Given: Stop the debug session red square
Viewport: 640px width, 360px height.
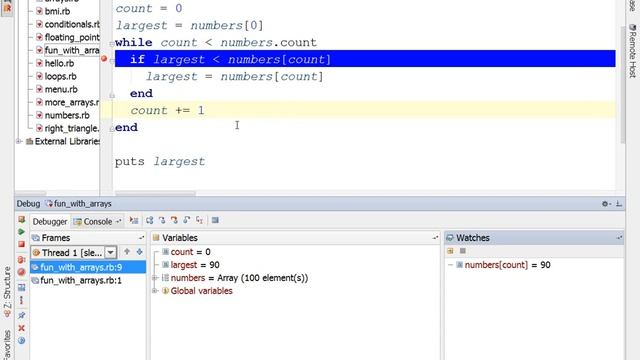Looking at the screenshot, I should pyautogui.click(x=22, y=244).
